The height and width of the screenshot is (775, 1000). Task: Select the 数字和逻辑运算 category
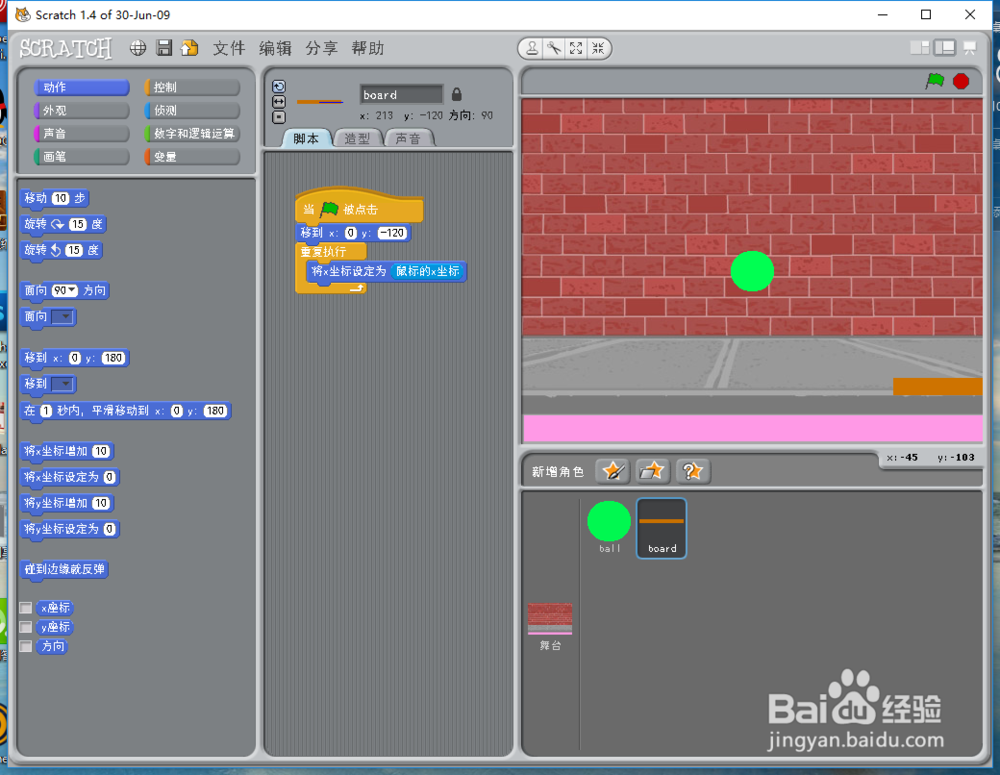[192, 133]
